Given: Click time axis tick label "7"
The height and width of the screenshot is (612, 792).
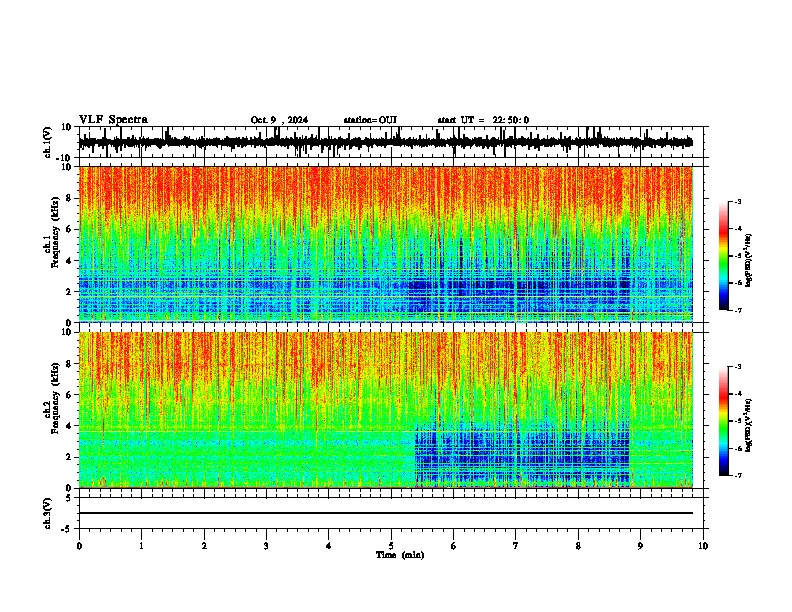Looking at the screenshot, I should click(x=516, y=546).
